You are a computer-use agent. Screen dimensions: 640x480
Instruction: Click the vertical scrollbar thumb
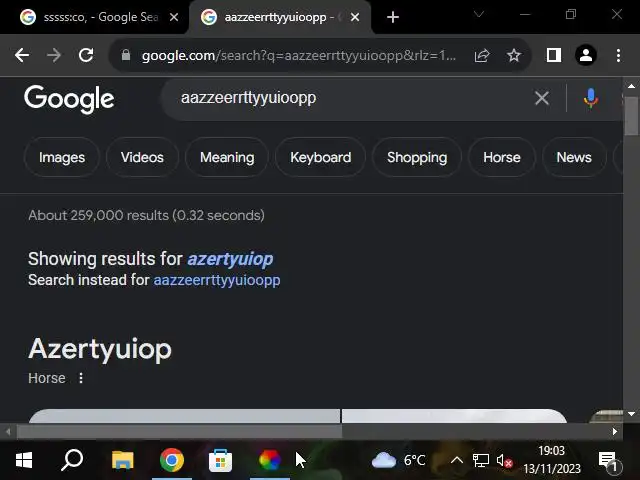click(x=631, y=116)
